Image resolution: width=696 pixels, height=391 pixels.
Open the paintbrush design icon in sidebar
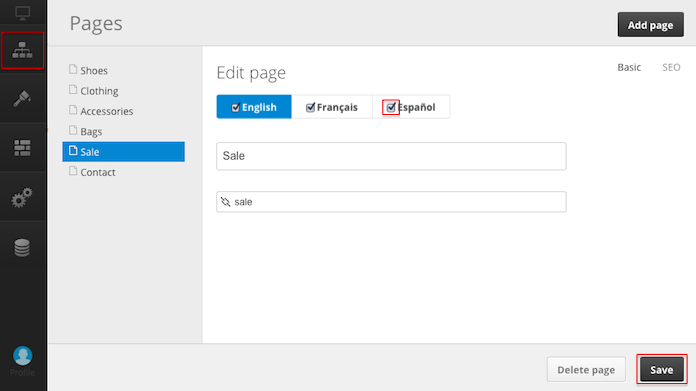coord(22,98)
